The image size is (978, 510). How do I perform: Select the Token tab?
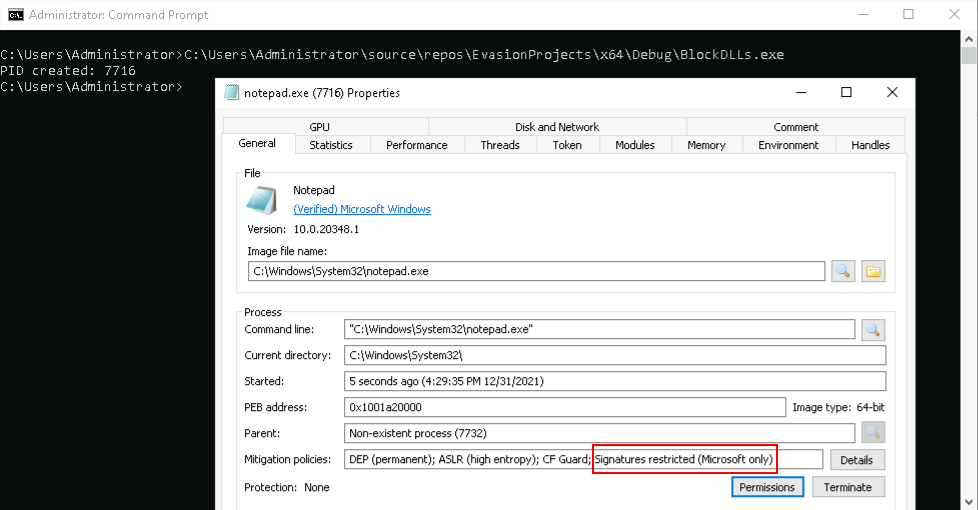[566, 145]
